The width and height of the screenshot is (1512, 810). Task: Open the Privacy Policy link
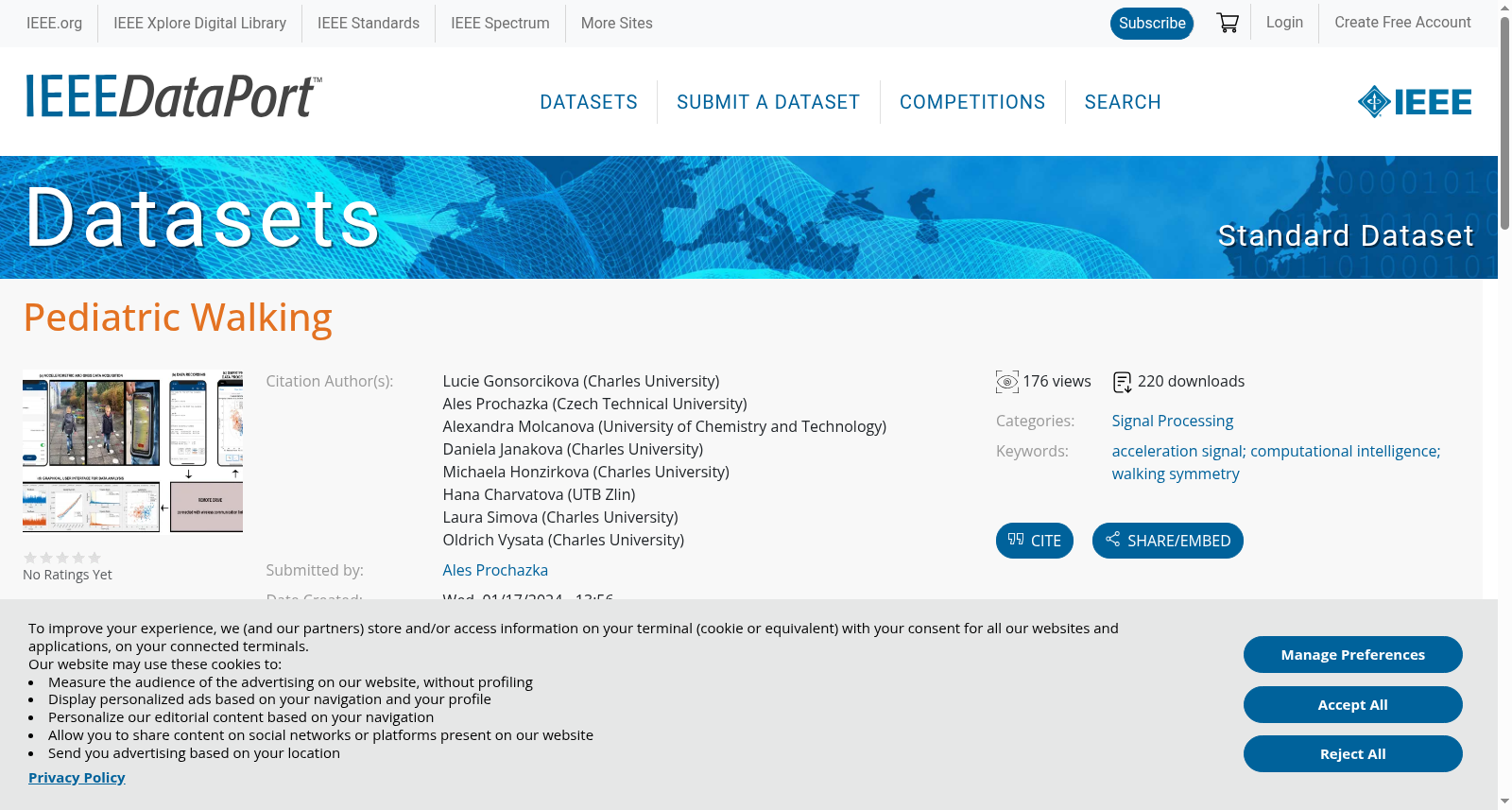point(77,778)
